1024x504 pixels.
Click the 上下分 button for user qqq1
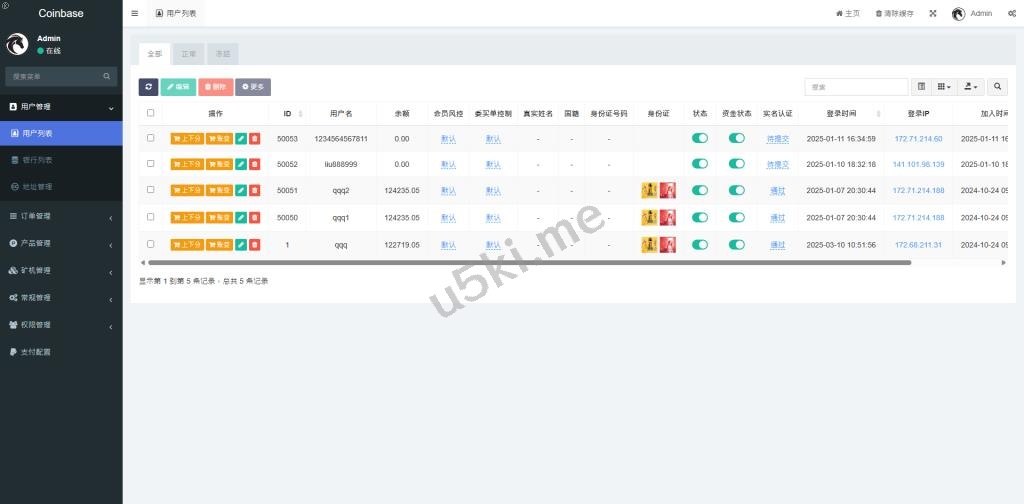(187, 217)
